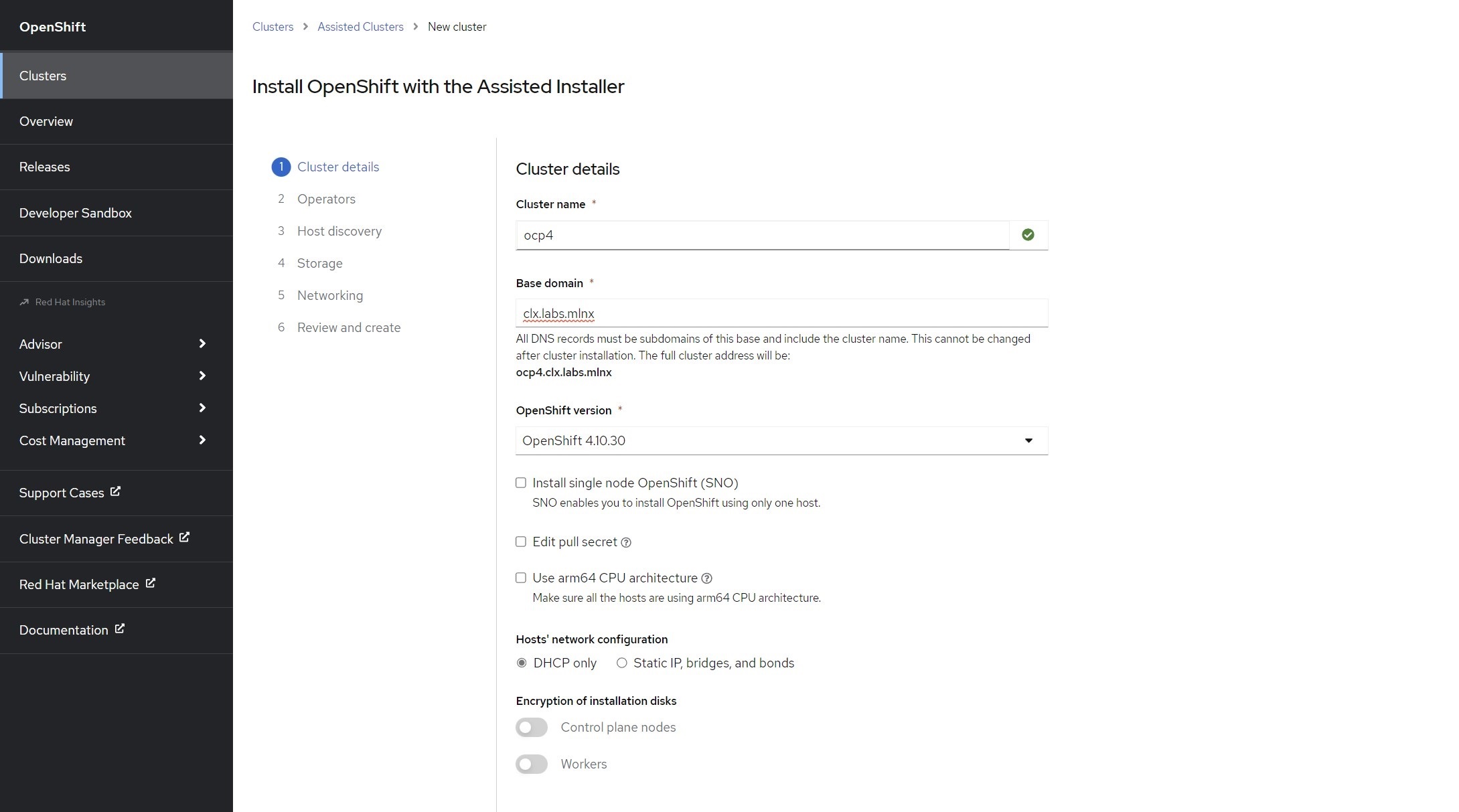Check the Edit pull secret checkbox
The image size is (1459, 812).
click(521, 542)
